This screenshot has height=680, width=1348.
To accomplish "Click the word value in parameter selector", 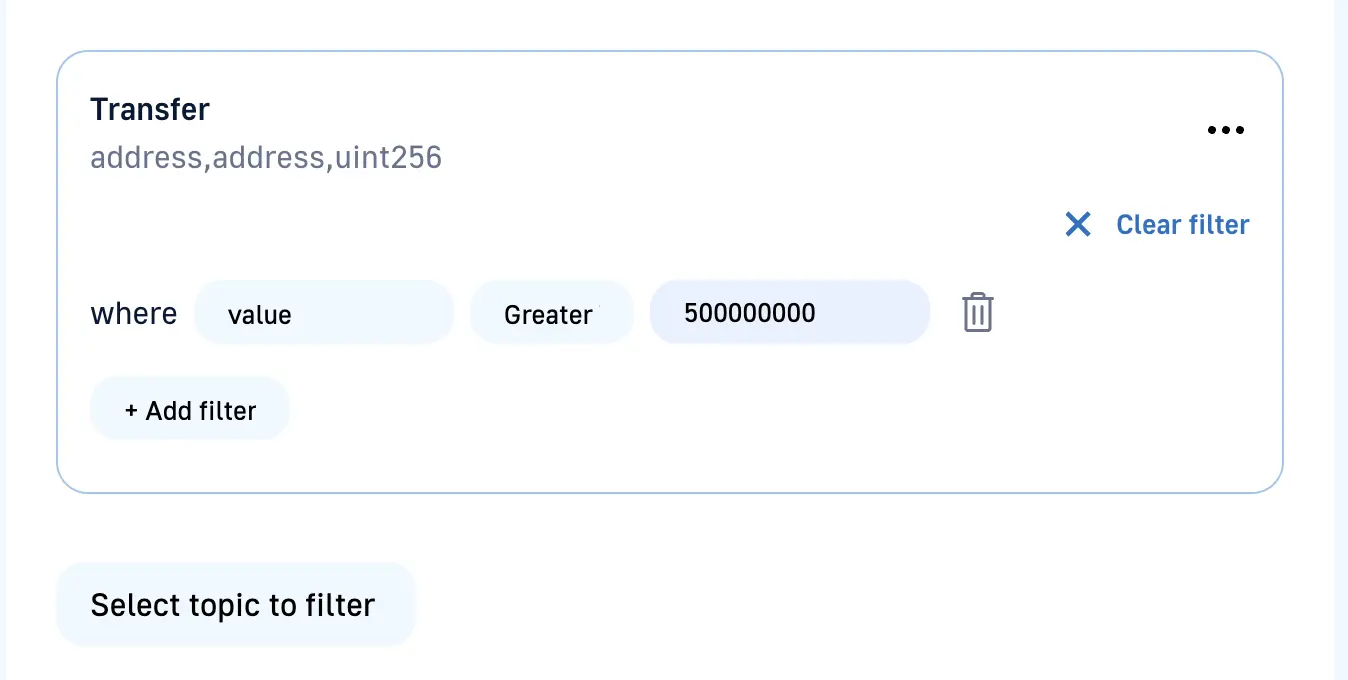I will [259, 314].
